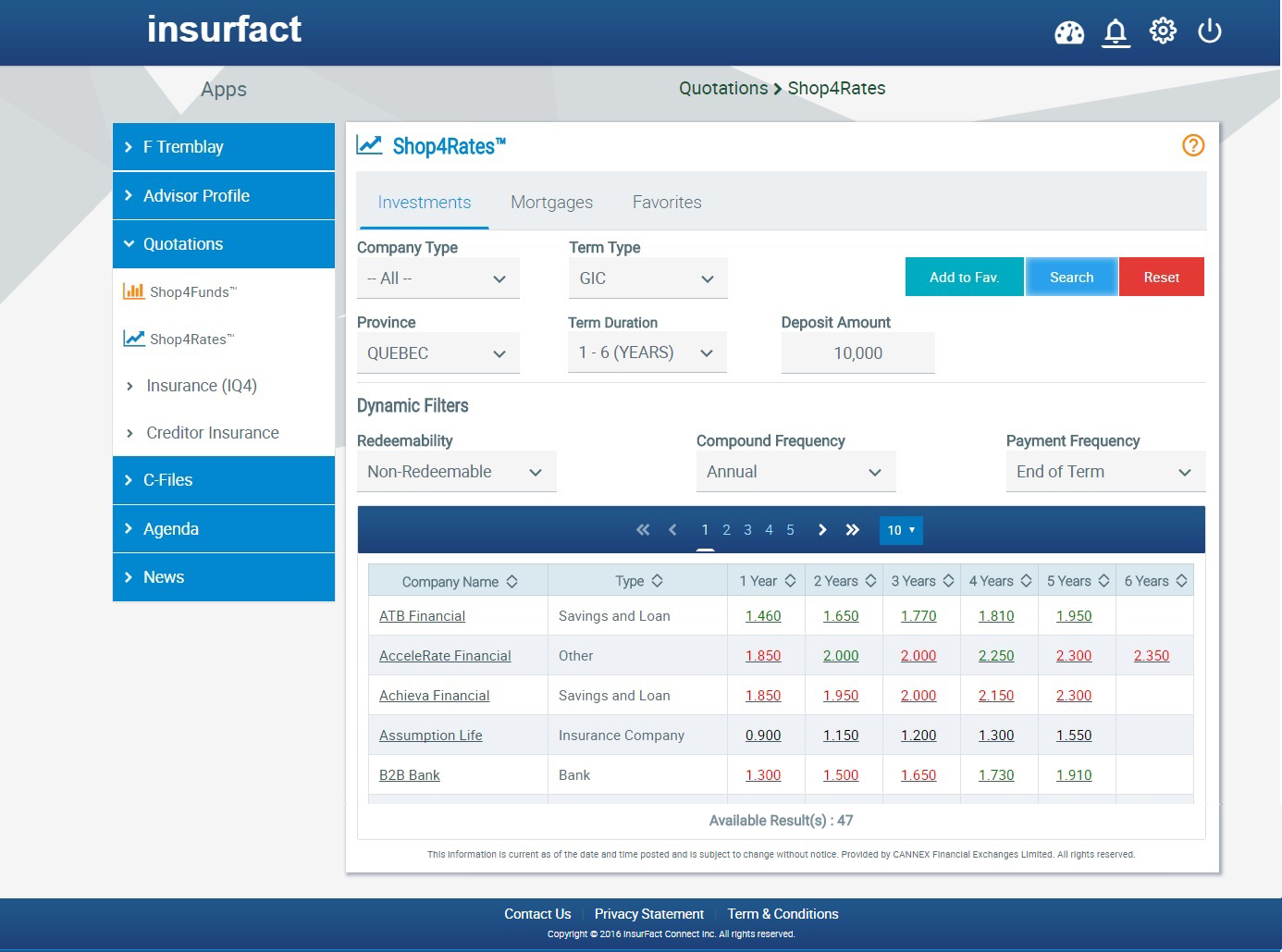Open Company Type dropdown

point(438,278)
